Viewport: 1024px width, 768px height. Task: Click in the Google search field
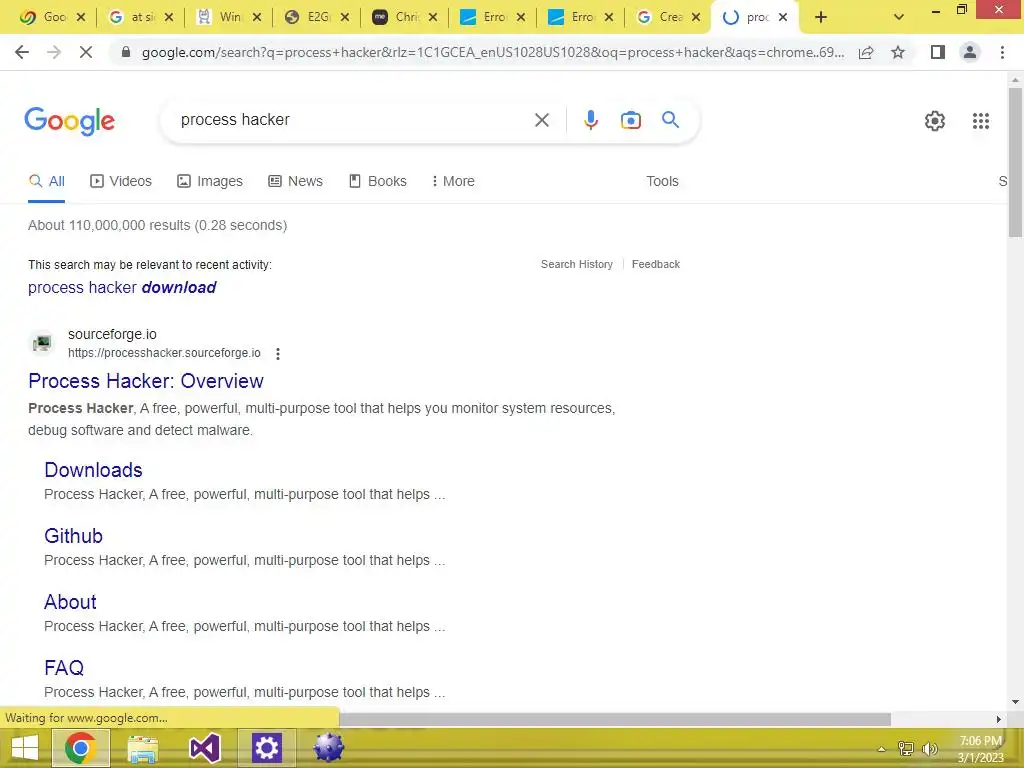pyautogui.click(x=353, y=120)
